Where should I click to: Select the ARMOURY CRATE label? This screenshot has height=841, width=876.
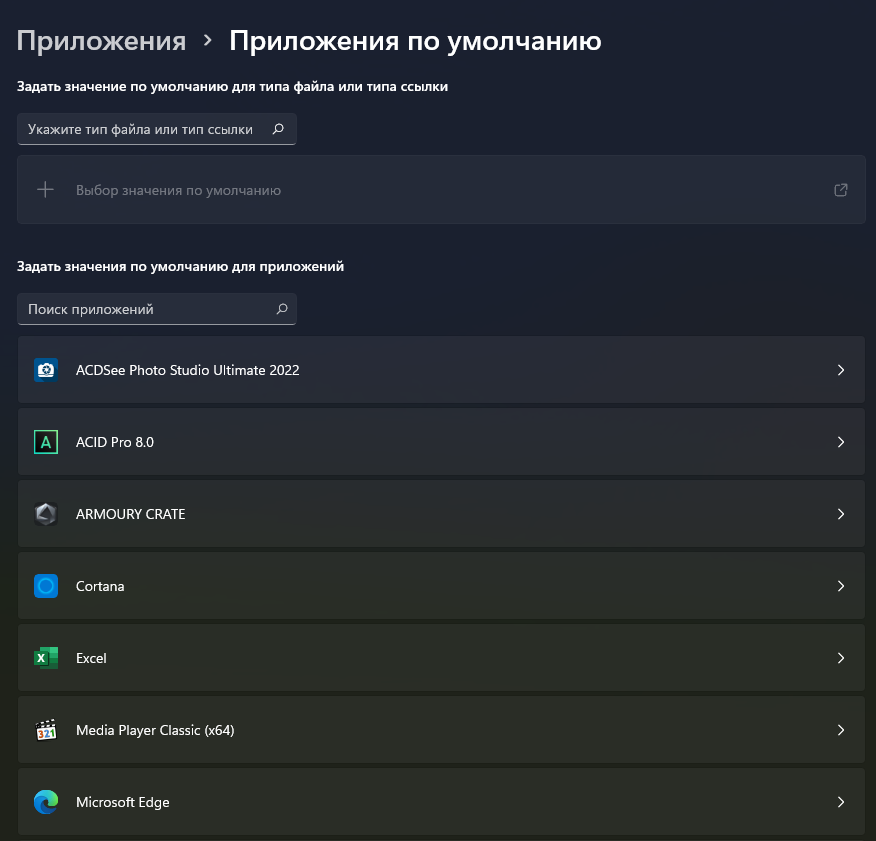130,514
